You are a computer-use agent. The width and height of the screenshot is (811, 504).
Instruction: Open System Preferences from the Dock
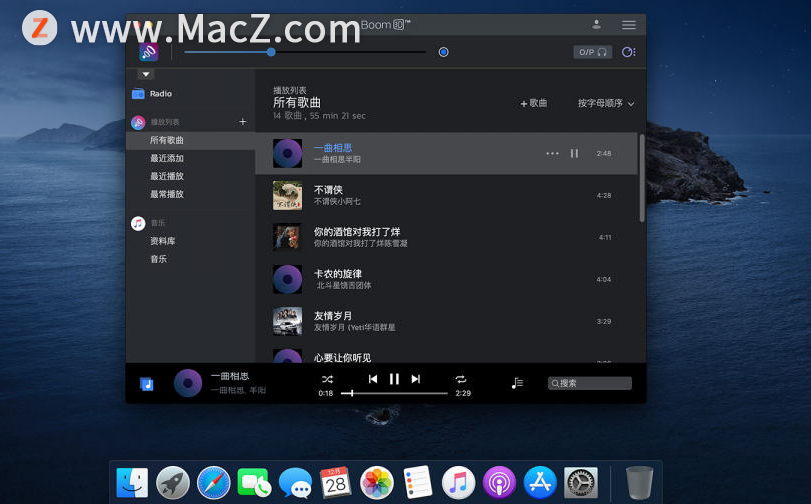(581, 483)
